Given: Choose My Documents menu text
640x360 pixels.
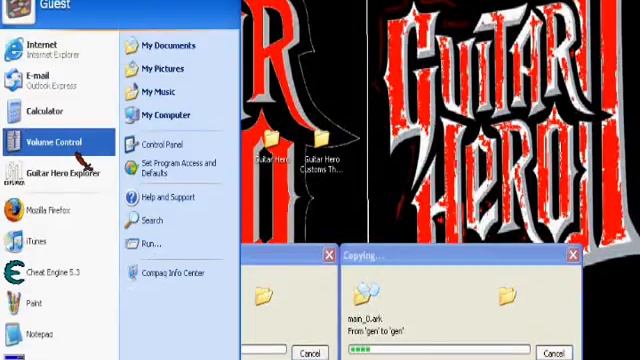Looking at the screenshot, I should click(x=168, y=46).
